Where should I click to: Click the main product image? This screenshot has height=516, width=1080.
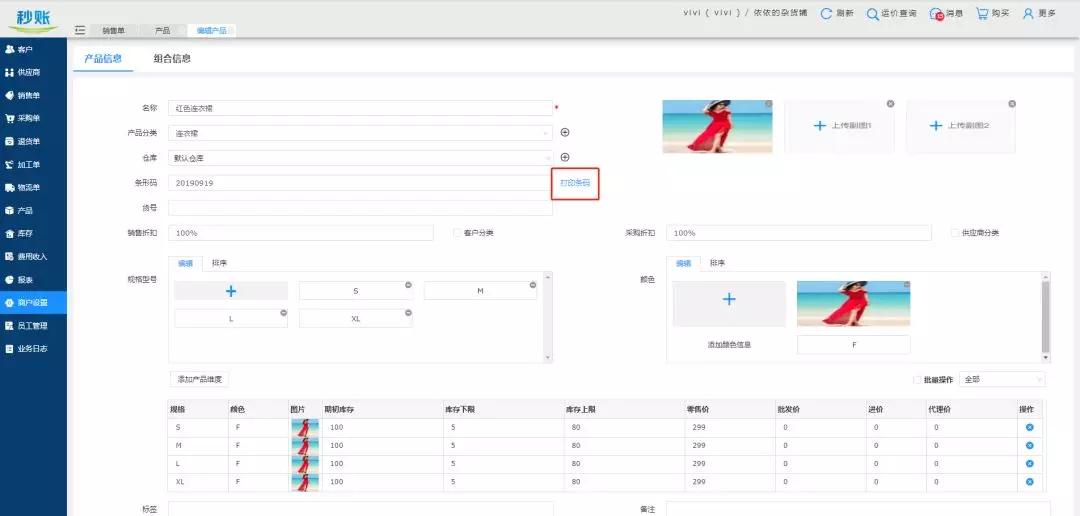pyautogui.click(x=717, y=127)
